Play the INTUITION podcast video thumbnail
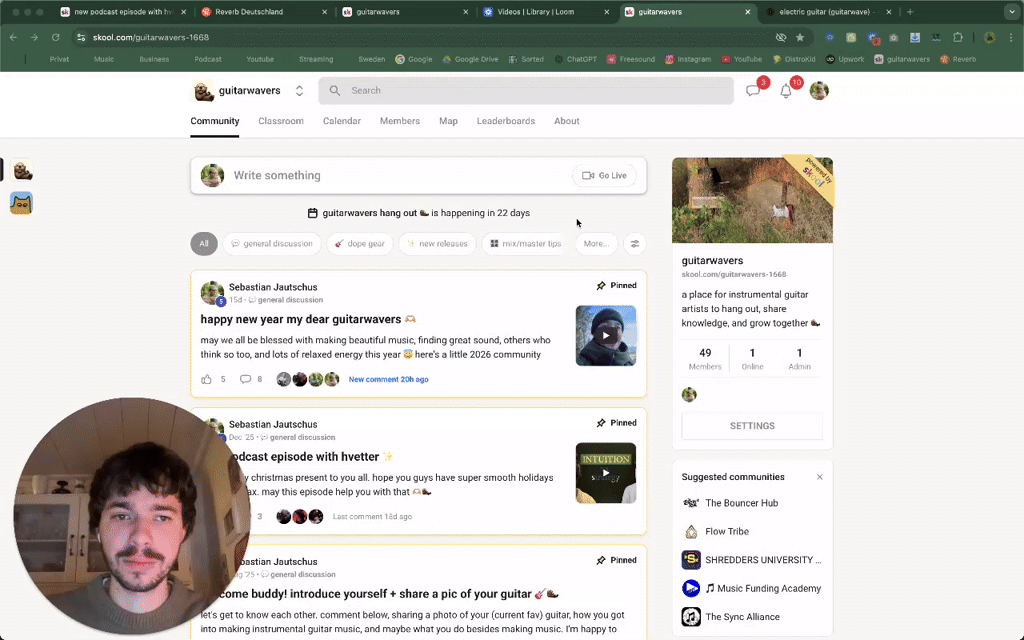Screen dimensions: 1024x640 tap(606, 473)
